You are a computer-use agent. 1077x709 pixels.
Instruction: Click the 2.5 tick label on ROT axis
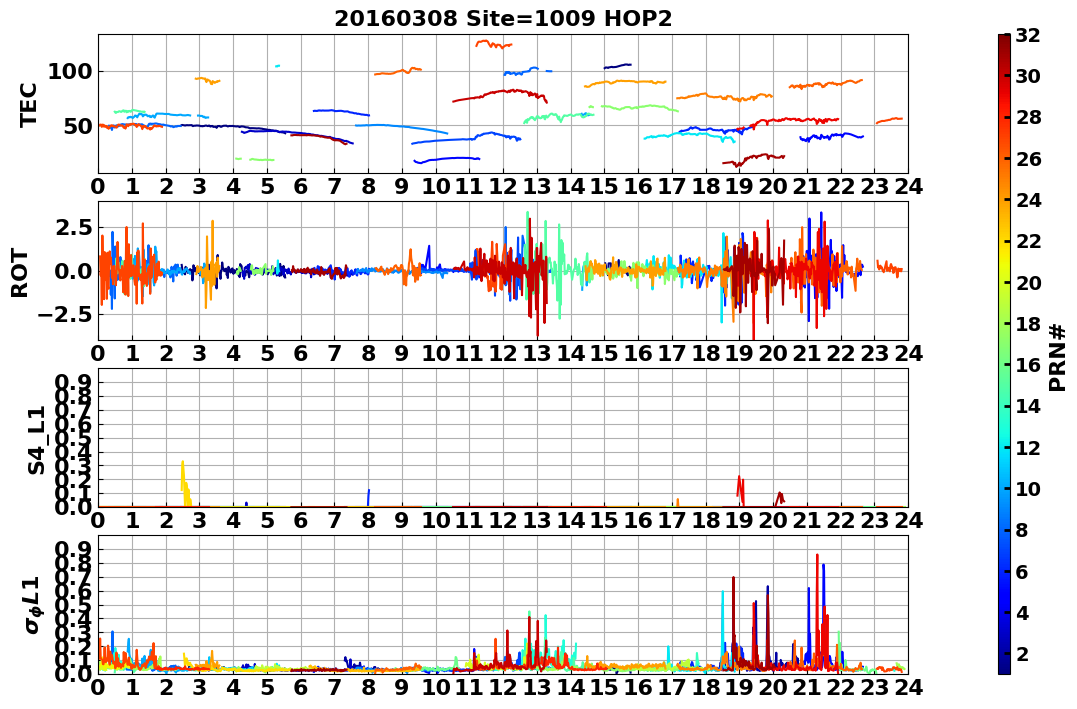point(71,227)
